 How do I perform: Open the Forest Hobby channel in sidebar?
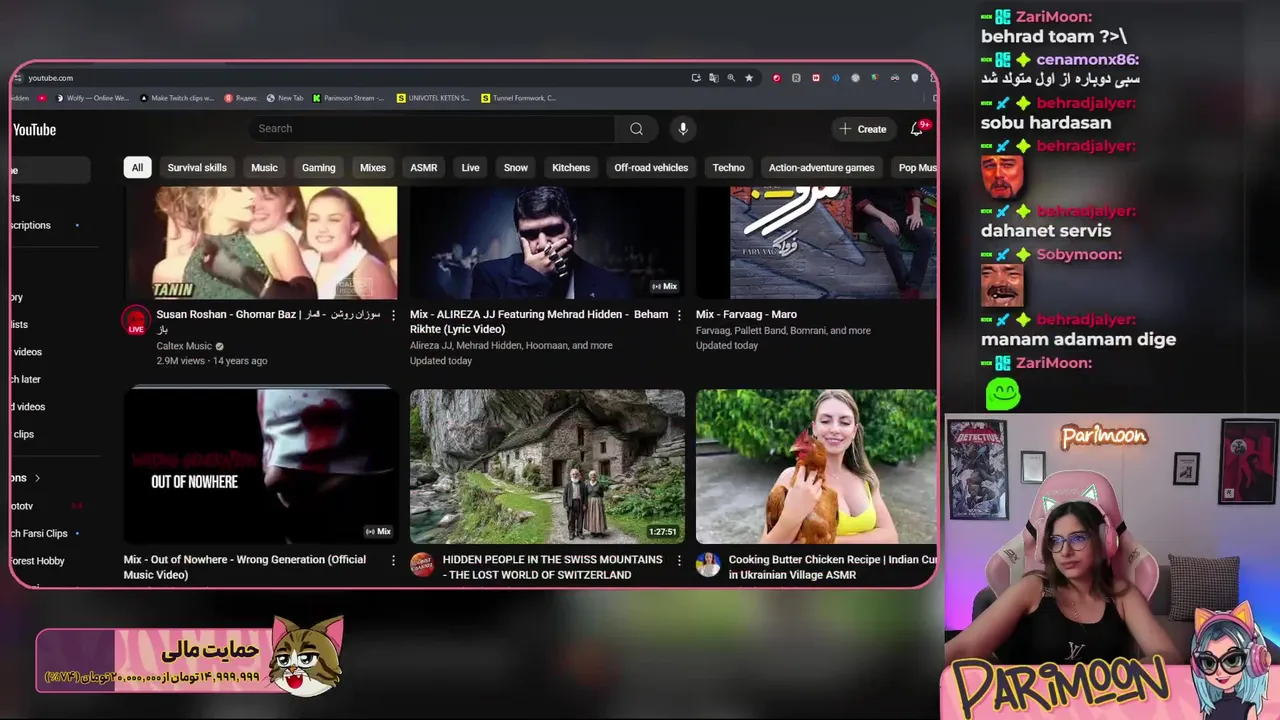pyautogui.click(x=38, y=561)
